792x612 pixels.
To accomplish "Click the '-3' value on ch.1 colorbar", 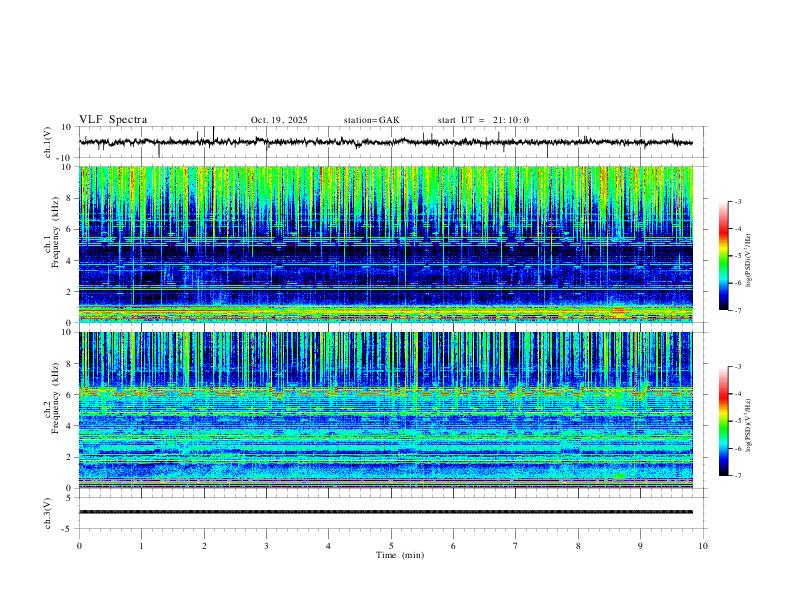I will [x=737, y=201].
